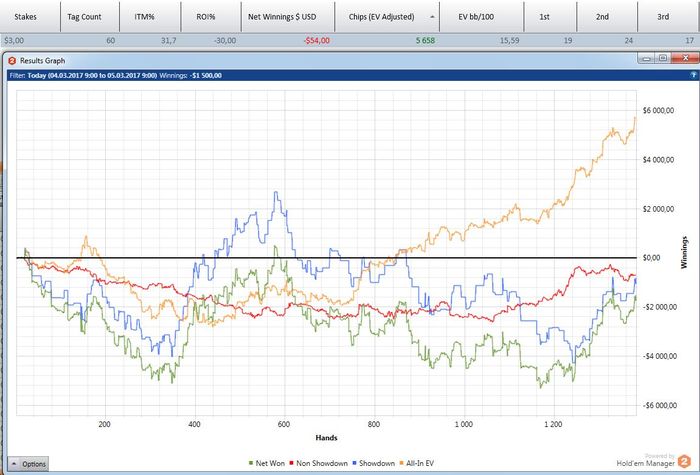Screen dimensions: 700x475
Task: Select the red -$54,00 net winnings value
Action: point(317,41)
